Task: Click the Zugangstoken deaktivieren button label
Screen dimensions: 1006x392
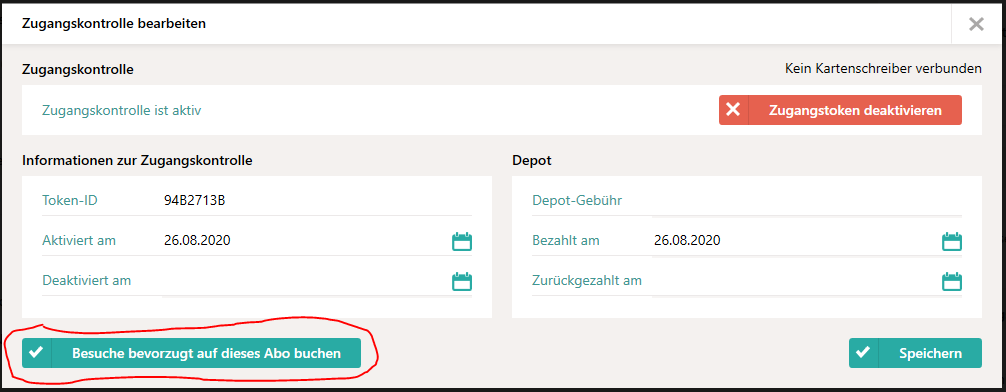Action: coord(855,110)
